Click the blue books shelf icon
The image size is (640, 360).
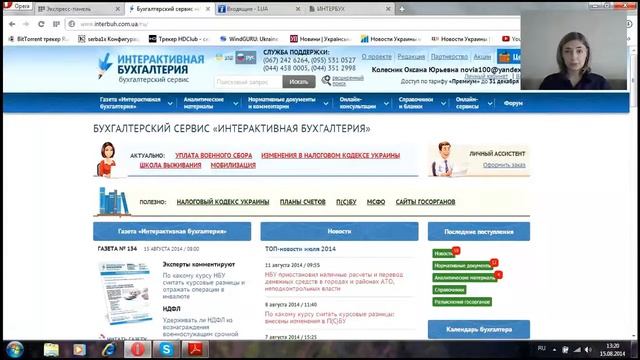pos(113,201)
